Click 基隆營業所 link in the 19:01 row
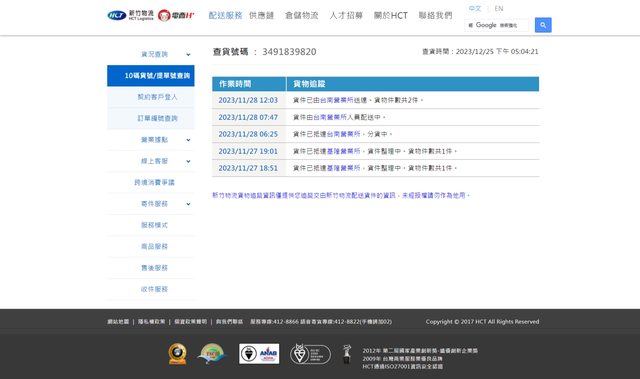640x379 pixels. [343, 151]
